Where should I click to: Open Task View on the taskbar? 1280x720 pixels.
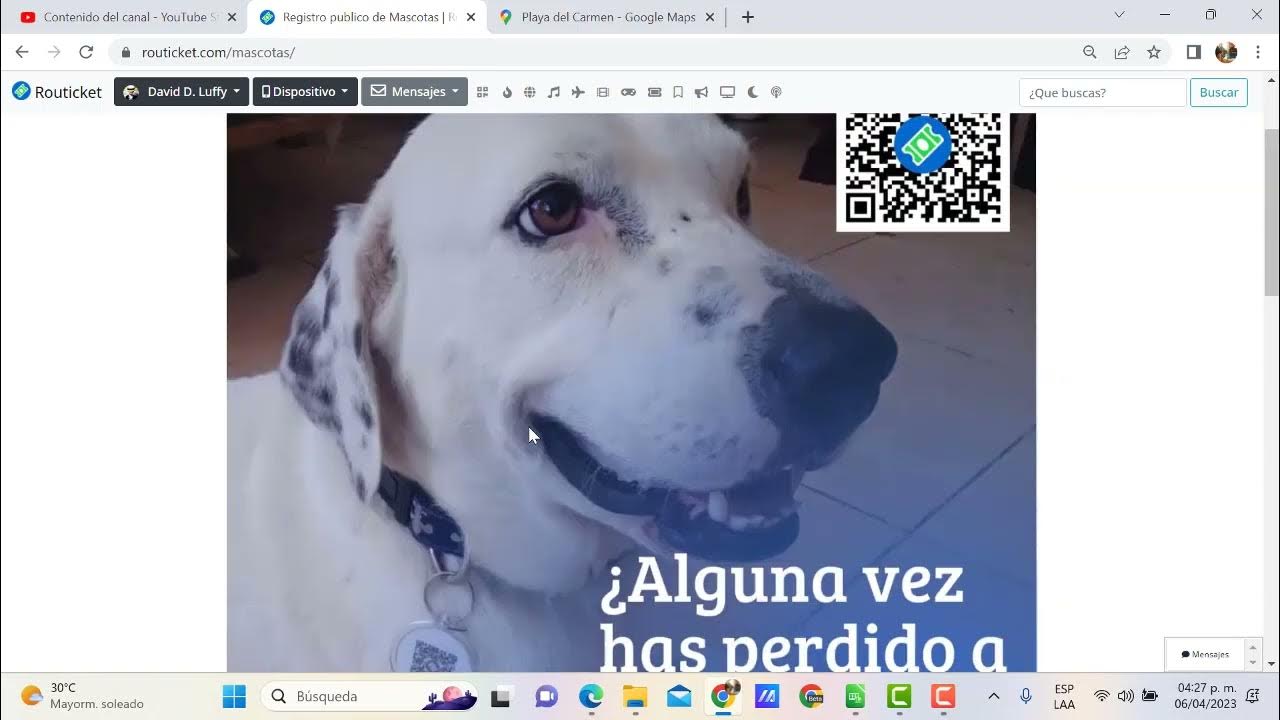coord(501,696)
